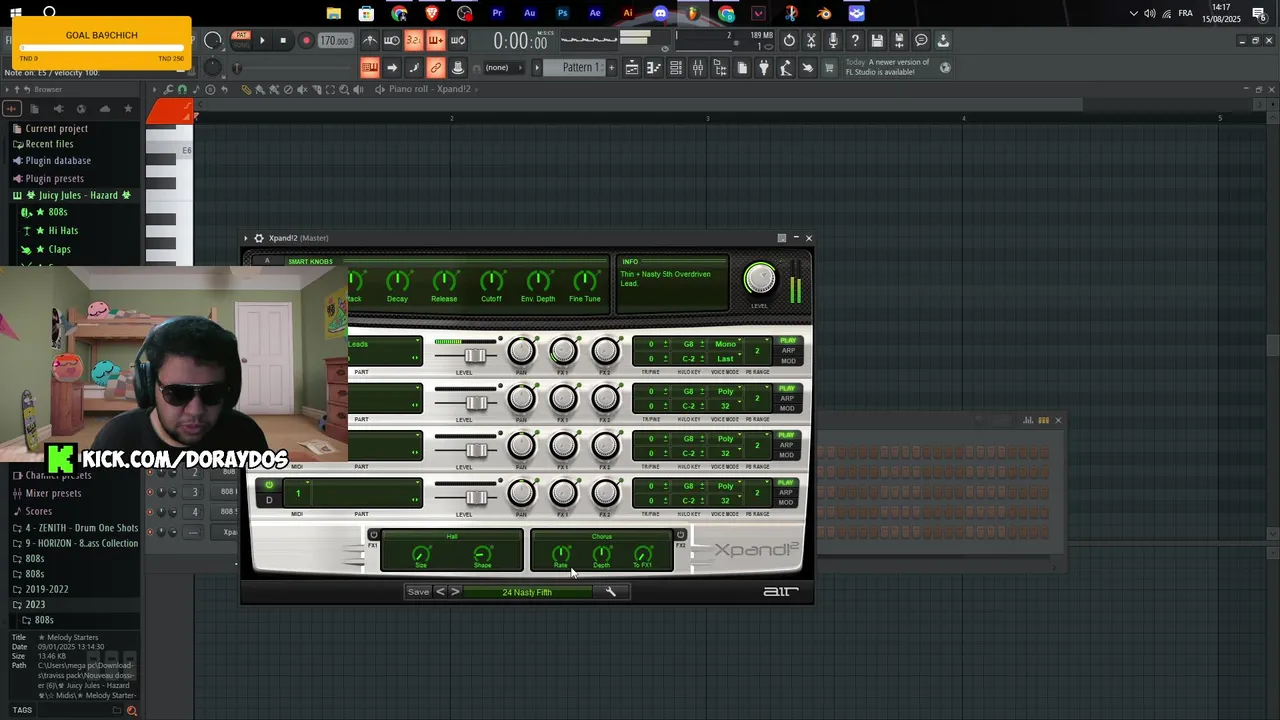Go to next Xpand!2 preset
This screenshot has height=720, width=1280.
tap(455, 592)
